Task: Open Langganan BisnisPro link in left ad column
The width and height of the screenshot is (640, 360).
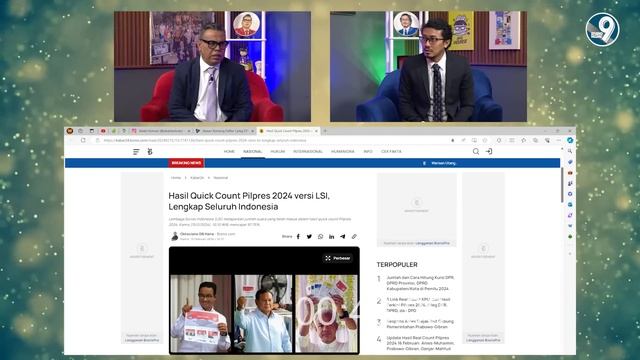Action: point(142,340)
